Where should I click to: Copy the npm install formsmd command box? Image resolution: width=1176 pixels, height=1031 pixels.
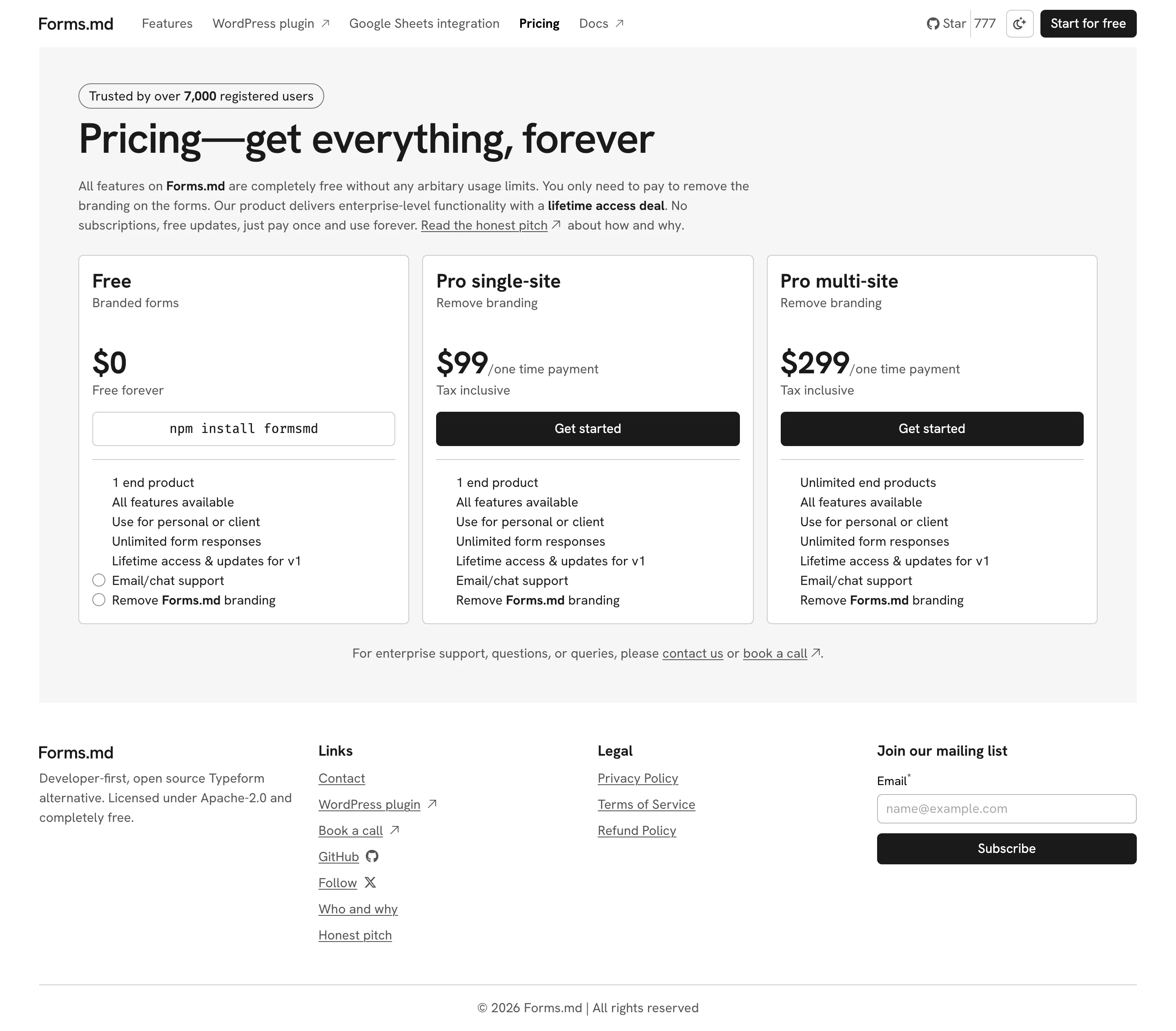(x=243, y=428)
